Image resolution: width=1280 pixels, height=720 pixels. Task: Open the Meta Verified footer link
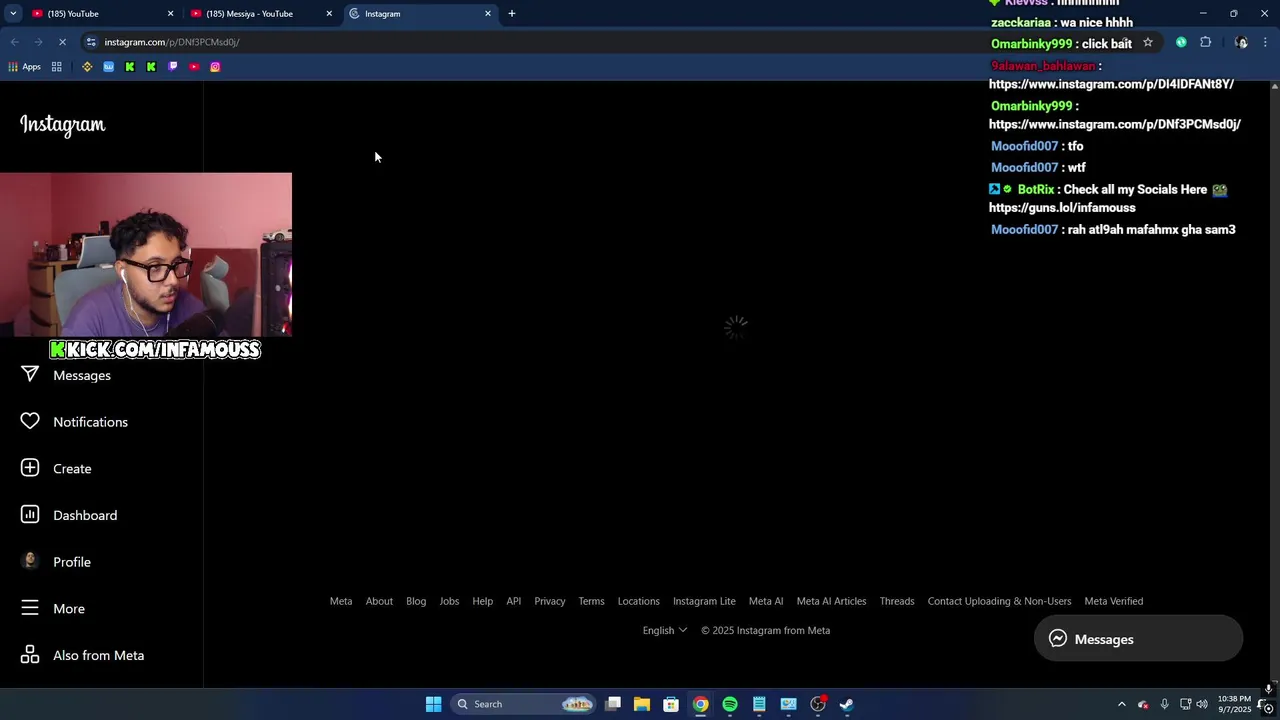pyautogui.click(x=1113, y=601)
